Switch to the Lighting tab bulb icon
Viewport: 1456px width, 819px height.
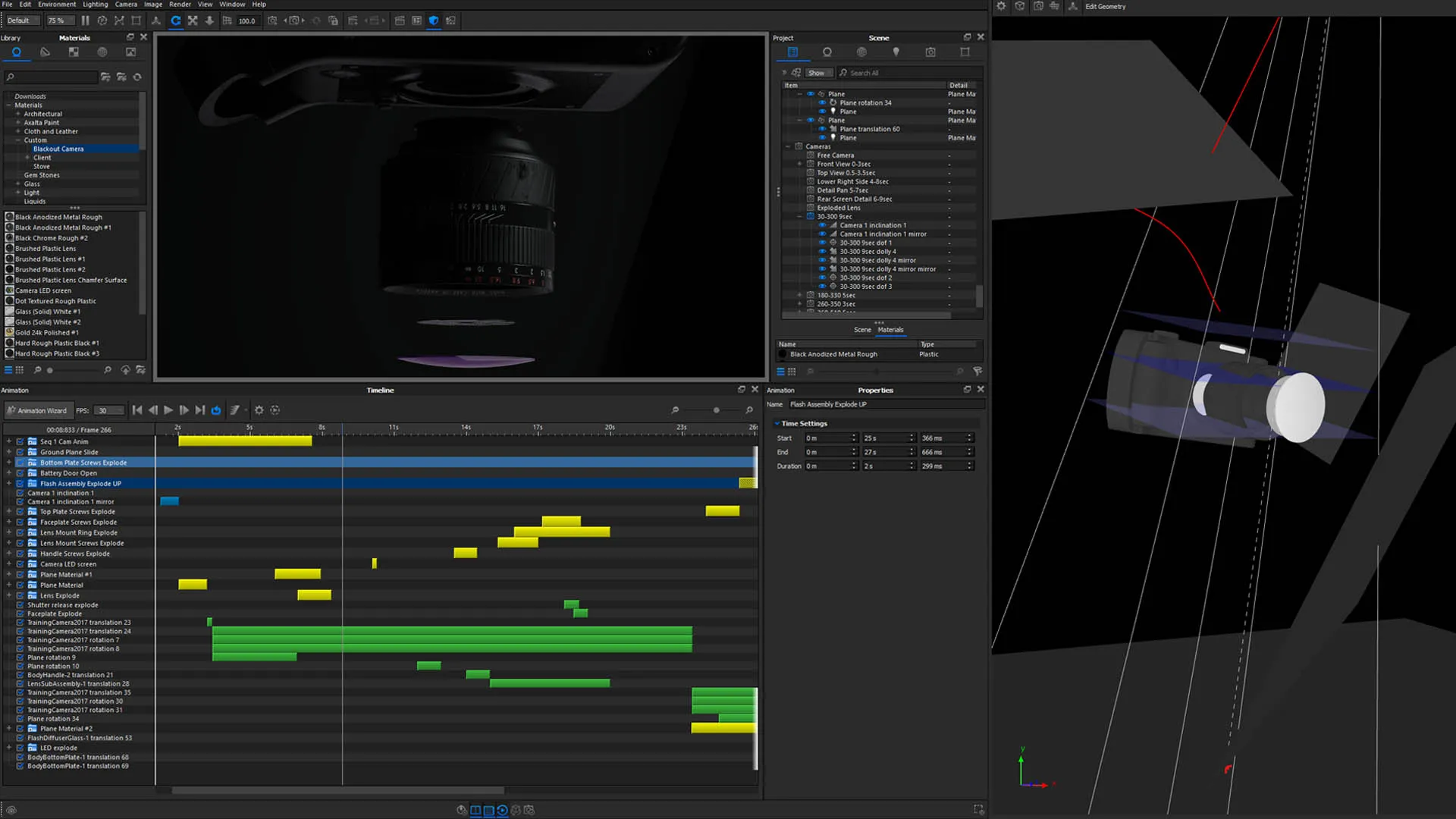point(896,52)
